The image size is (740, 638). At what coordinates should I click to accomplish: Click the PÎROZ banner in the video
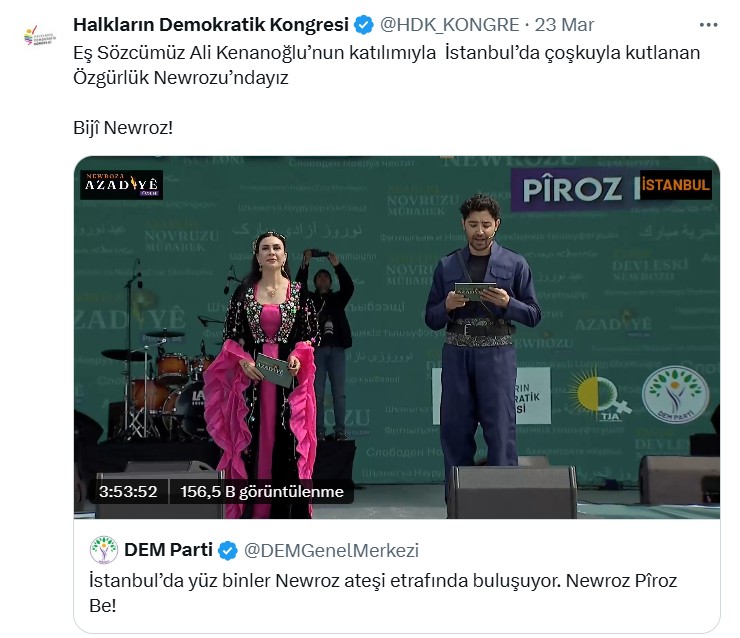[x=575, y=190]
